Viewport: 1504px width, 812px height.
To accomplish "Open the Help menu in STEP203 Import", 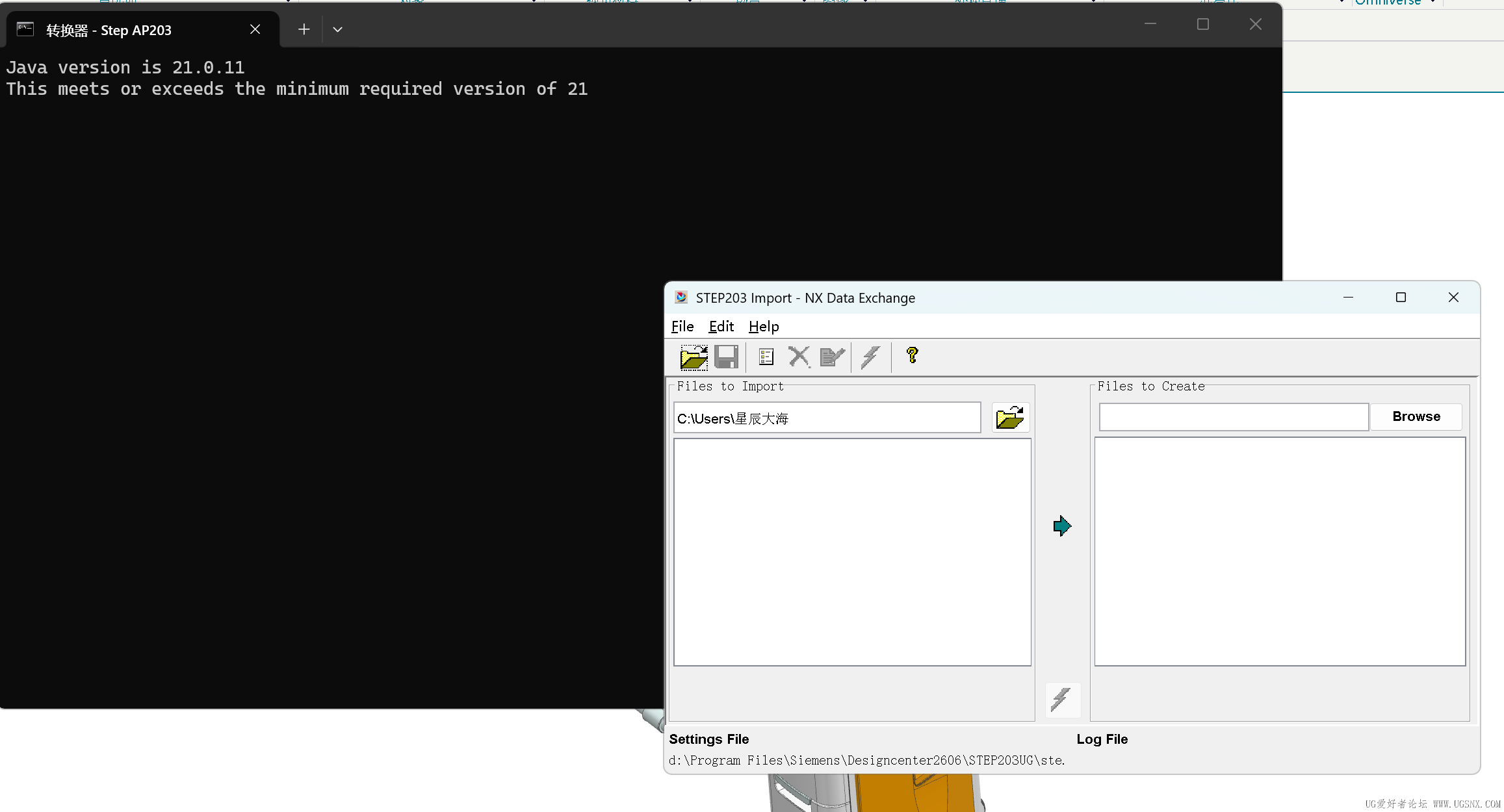I will (x=764, y=326).
